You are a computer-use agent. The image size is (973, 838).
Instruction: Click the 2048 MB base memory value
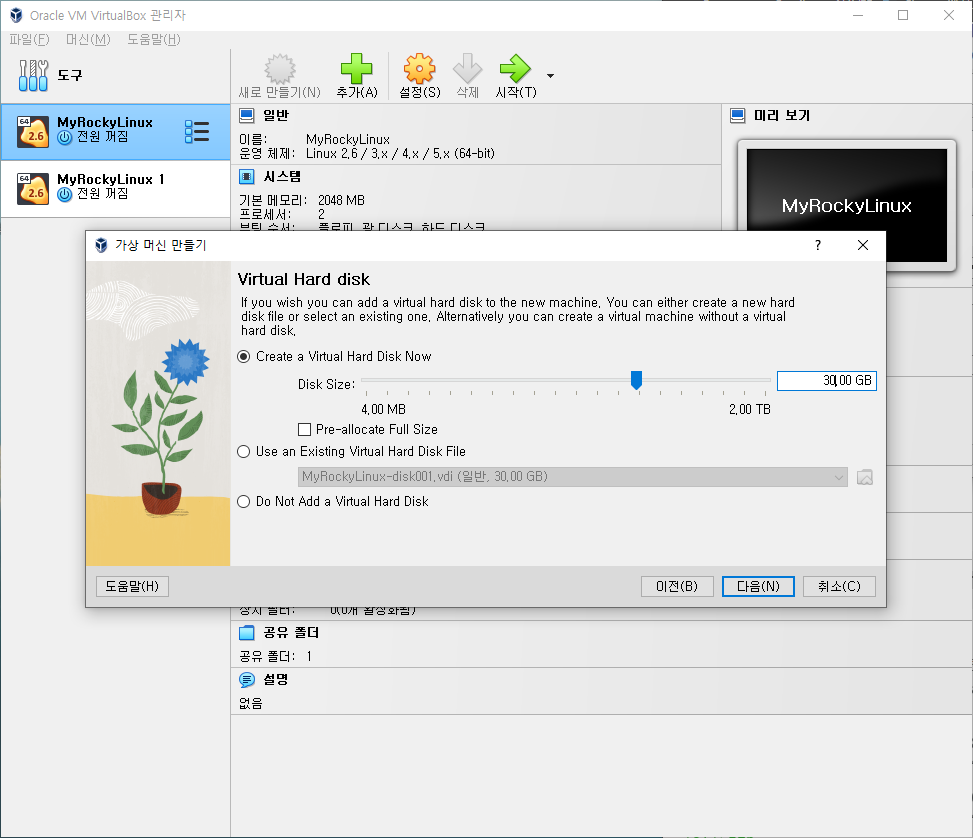pos(341,200)
